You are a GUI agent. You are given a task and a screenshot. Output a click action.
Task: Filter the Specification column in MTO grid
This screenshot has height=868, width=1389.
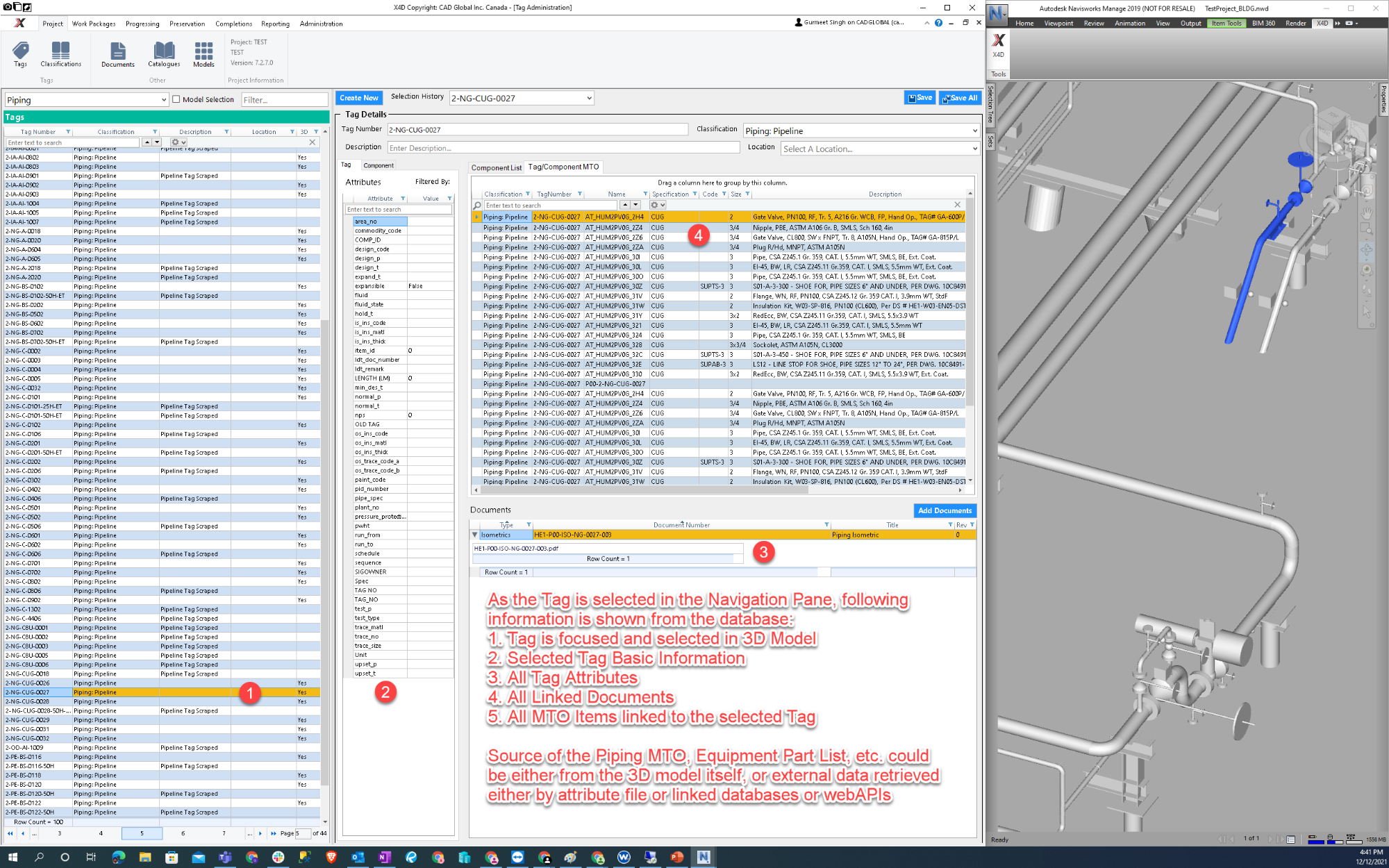click(694, 194)
